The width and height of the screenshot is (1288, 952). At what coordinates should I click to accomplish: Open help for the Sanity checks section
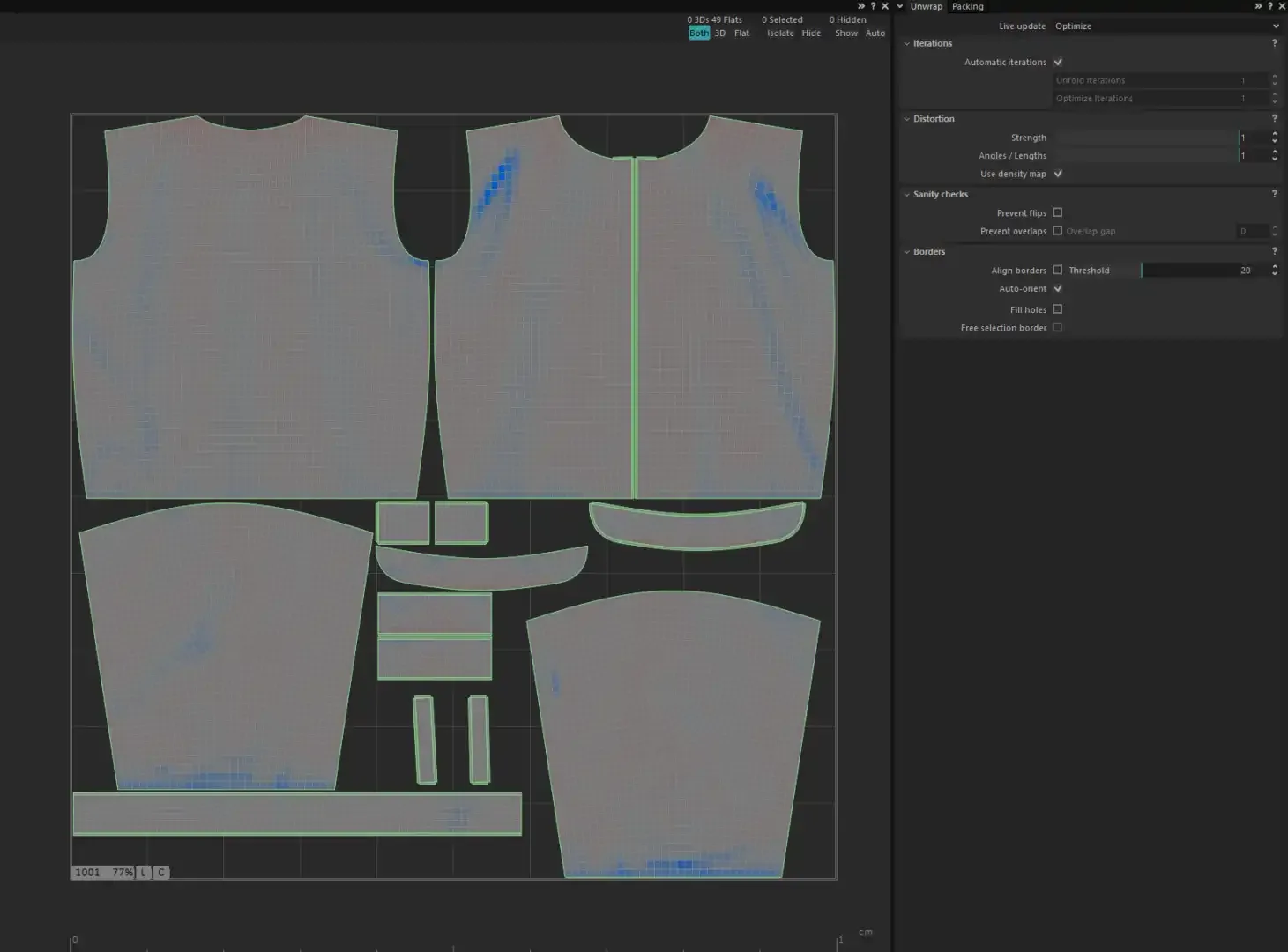coord(1274,194)
